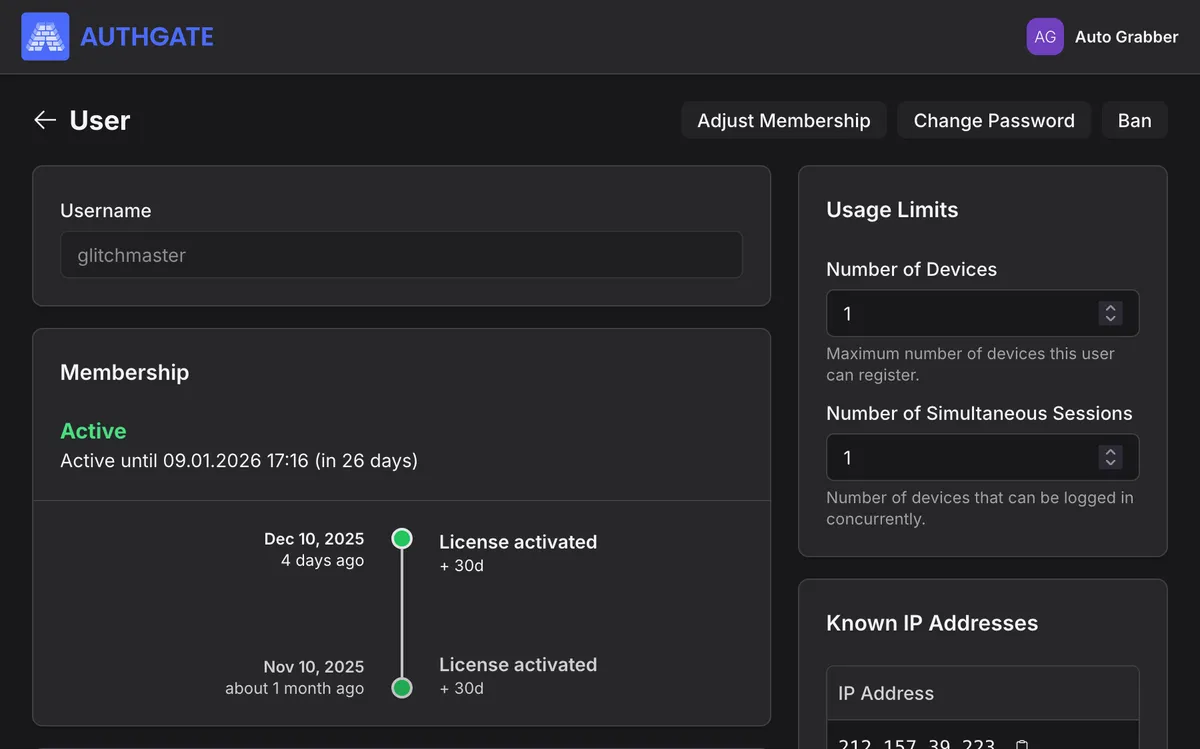Image resolution: width=1200 pixels, height=749 pixels.
Task: Click the AUTHGATE logo icon
Action: click(45, 36)
